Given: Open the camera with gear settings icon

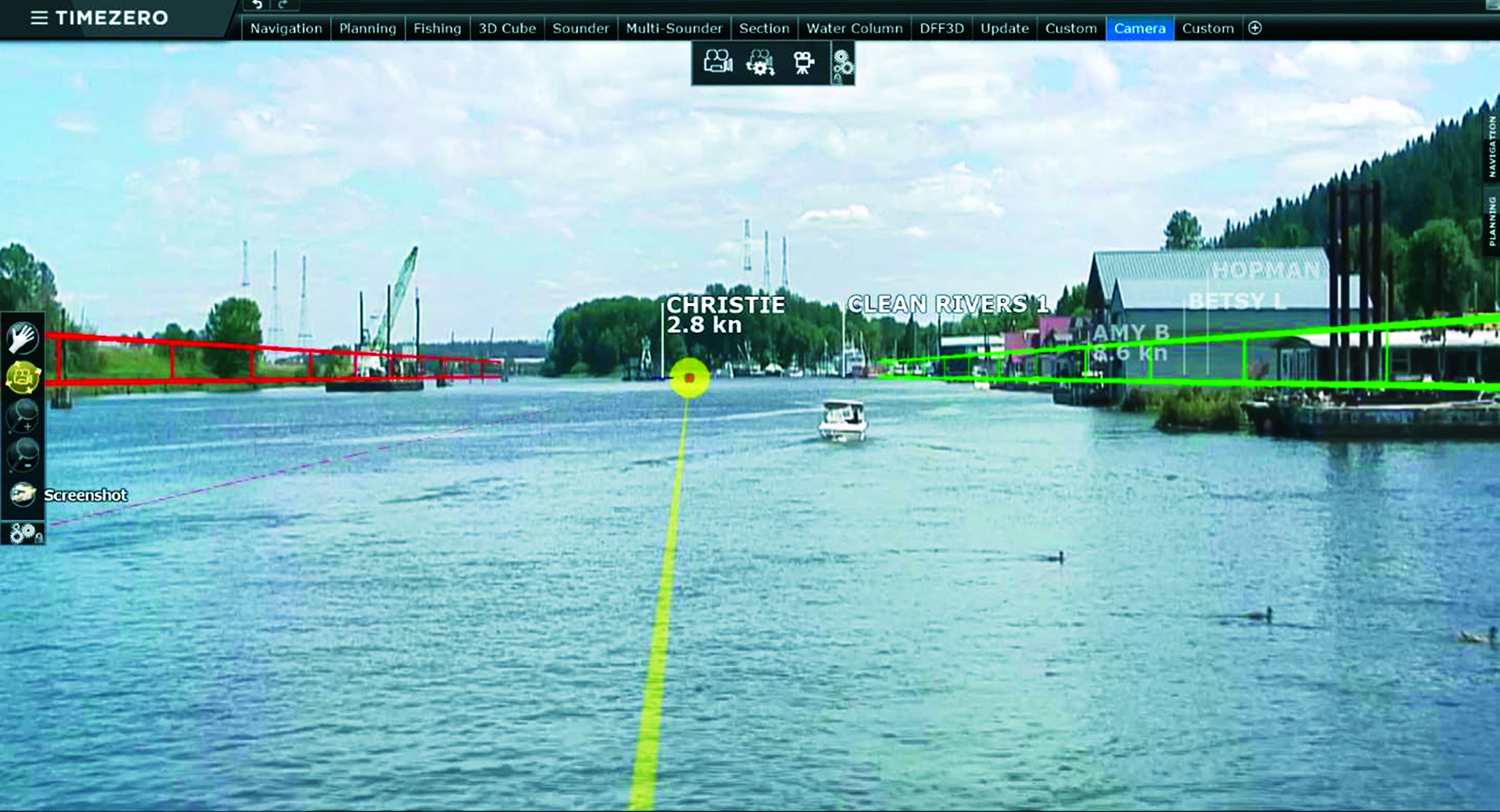Looking at the screenshot, I should pyautogui.click(x=759, y=62).
